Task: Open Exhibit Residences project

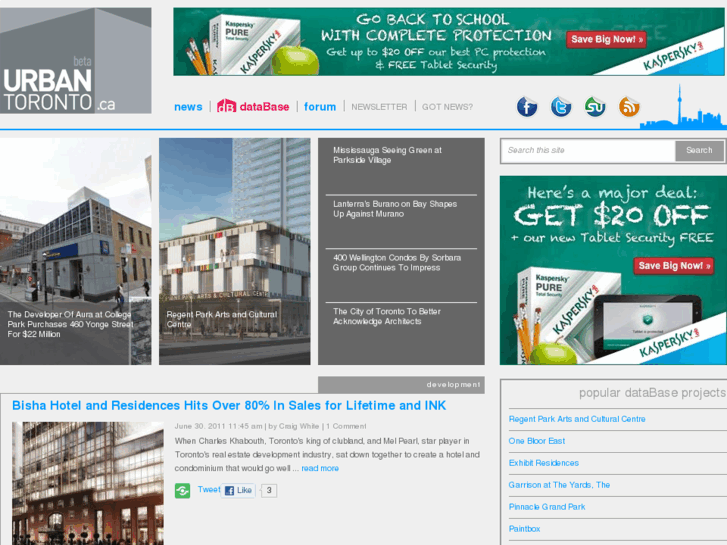Action: pos(543,463)
